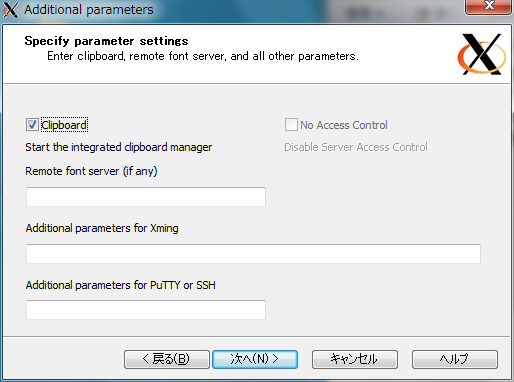The height and width of the screenshot is (382, 514).
Task: Click the Additional parameters title bar text
Action: (x=89, y=10)
